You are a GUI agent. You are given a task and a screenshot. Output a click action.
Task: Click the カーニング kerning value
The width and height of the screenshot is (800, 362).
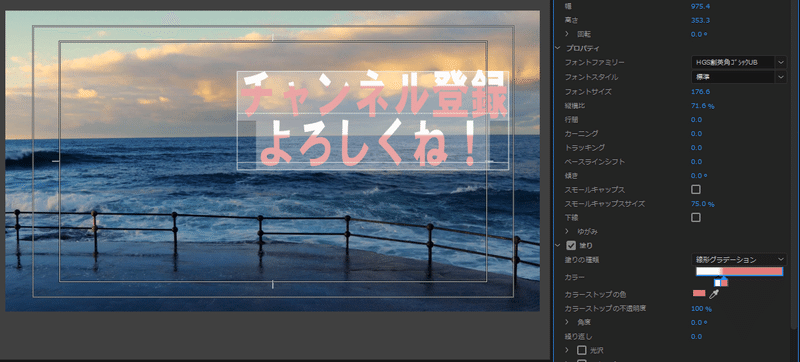point(696,134)
